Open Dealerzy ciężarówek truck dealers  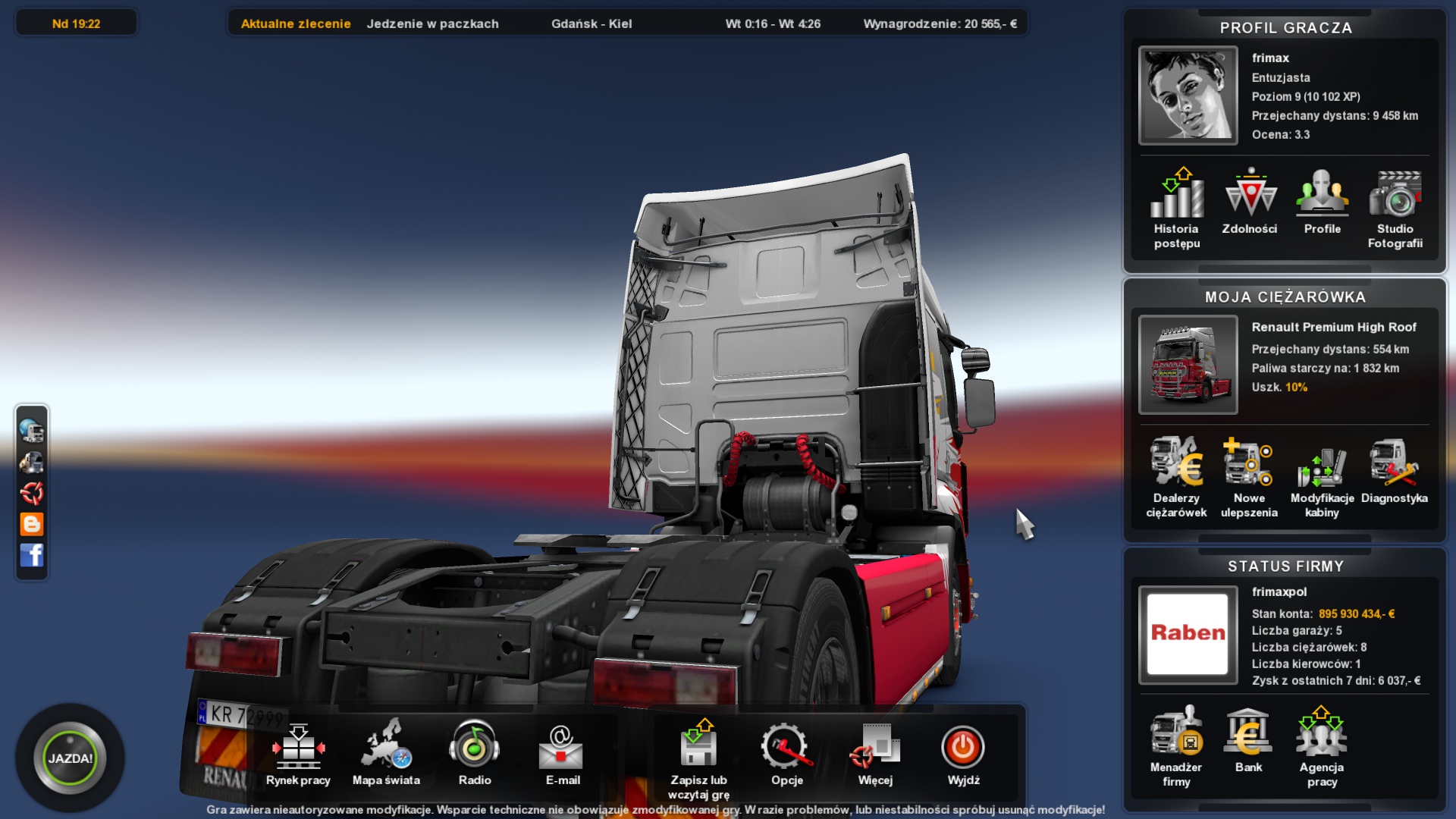coord(1176,463)
